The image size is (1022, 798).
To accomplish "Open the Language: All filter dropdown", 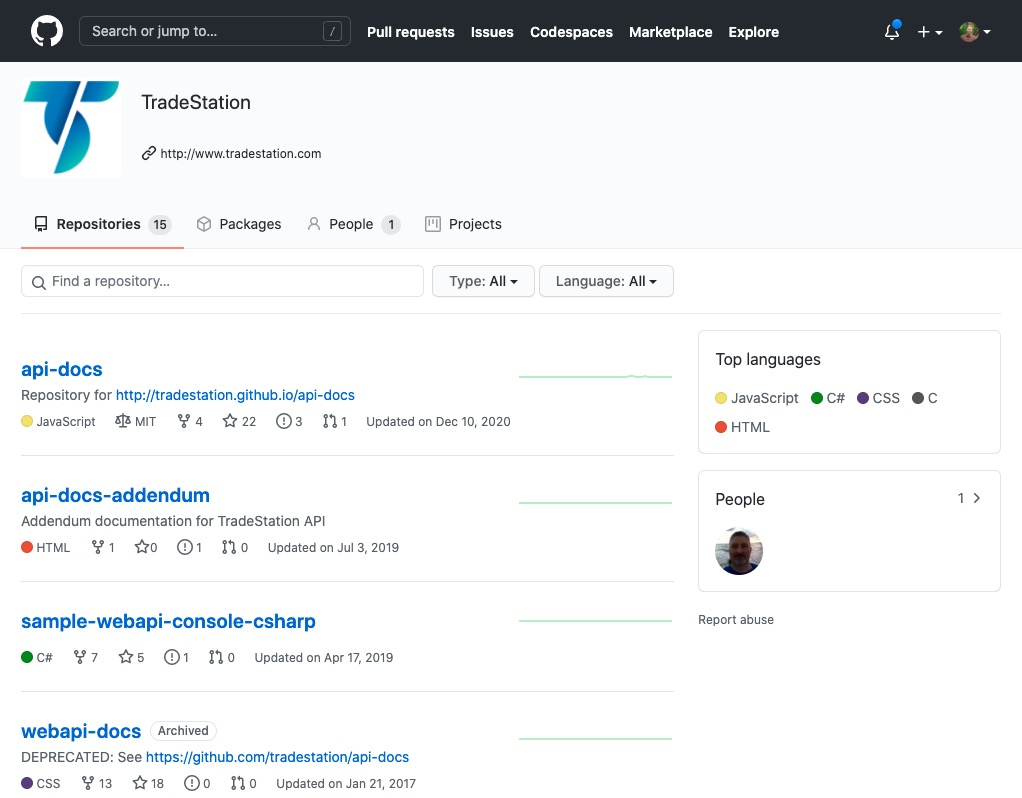I will tap(606, 282).
